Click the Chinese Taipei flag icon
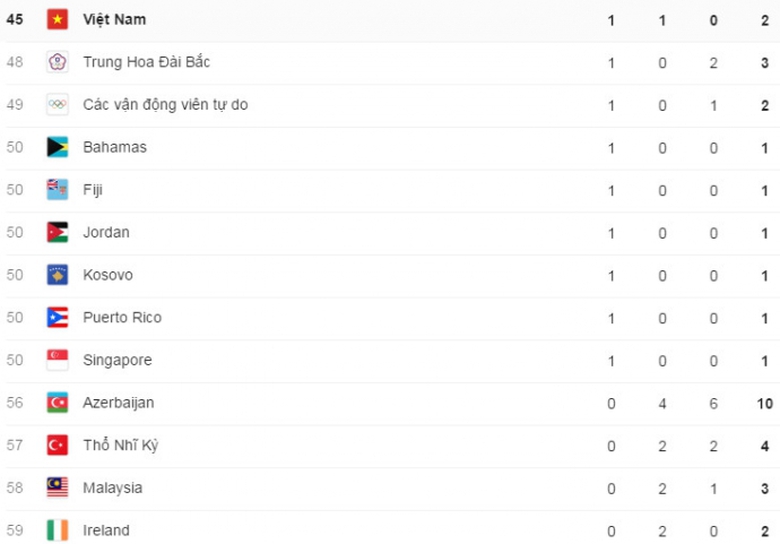The height and width of the screenshot is (544, 780). [x=57, y=62]
